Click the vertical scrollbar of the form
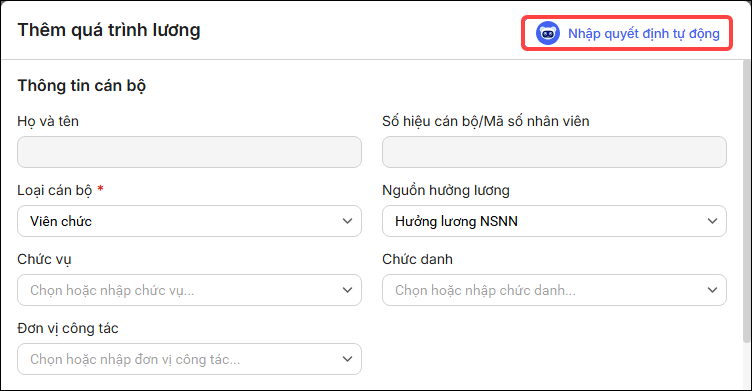Viewport: 752px width, 391px height. pos(747,201)
